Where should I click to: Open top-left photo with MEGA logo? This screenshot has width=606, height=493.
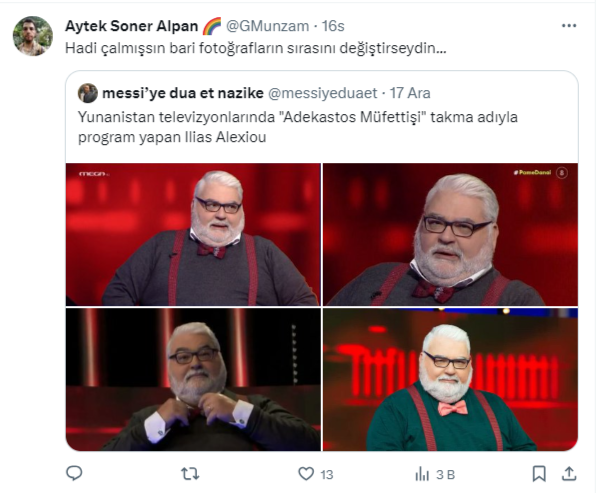tap(193, 235)
